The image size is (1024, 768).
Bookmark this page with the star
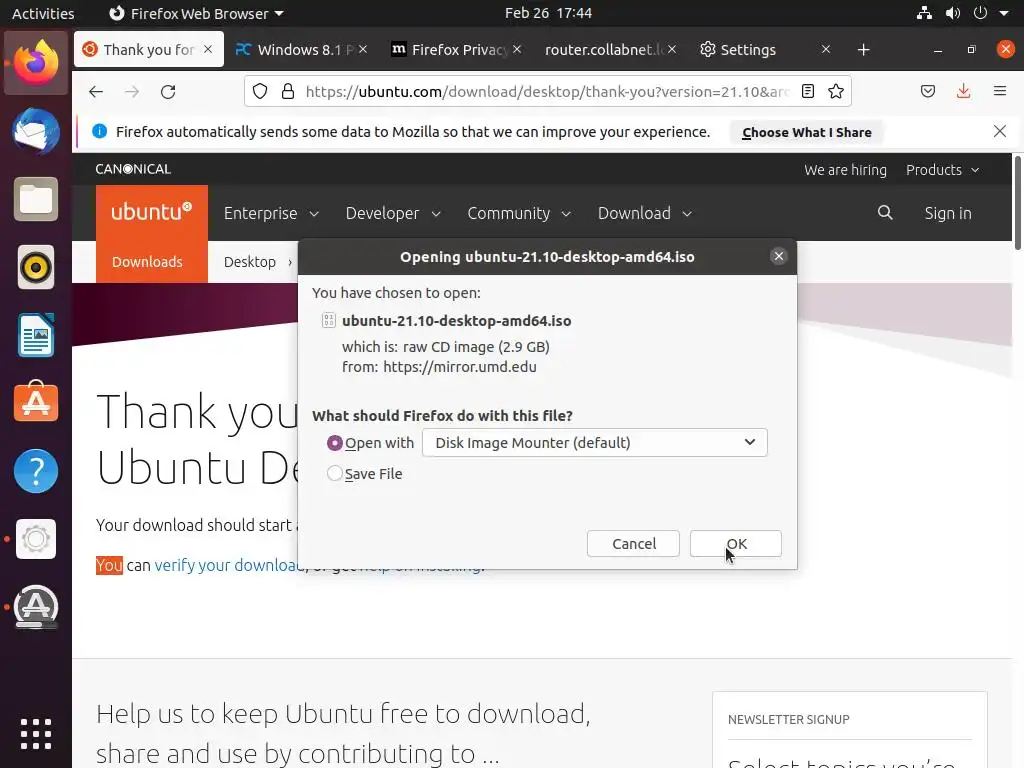click(836, 91)
